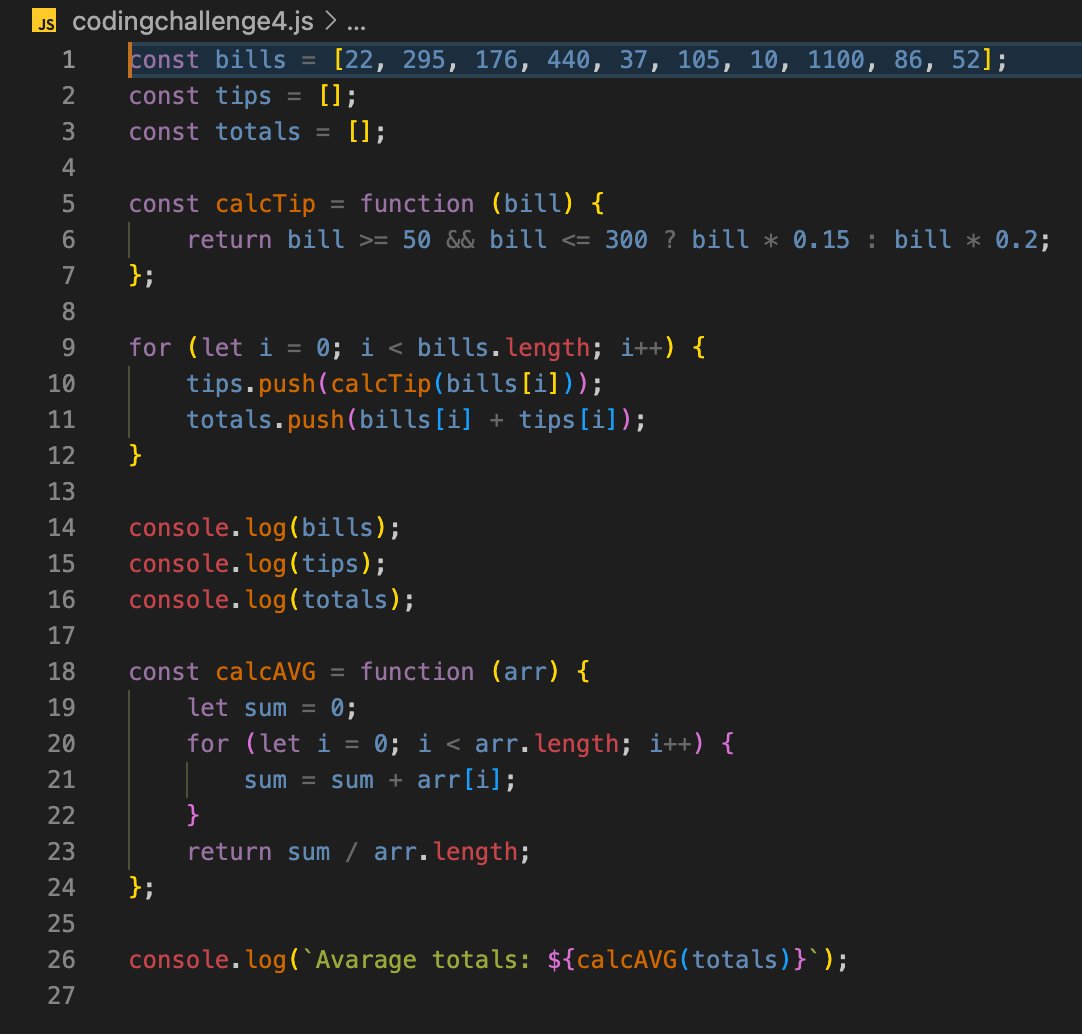Click the value 1100 in bills array
1082x1034 pixels.
click(x=836, y=59)
